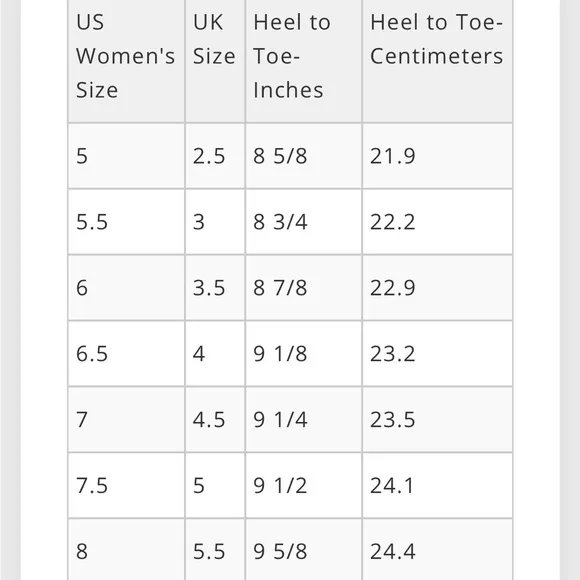
Task: Click the 9 5/8 inches cell
Action: [x=303, y=550]
